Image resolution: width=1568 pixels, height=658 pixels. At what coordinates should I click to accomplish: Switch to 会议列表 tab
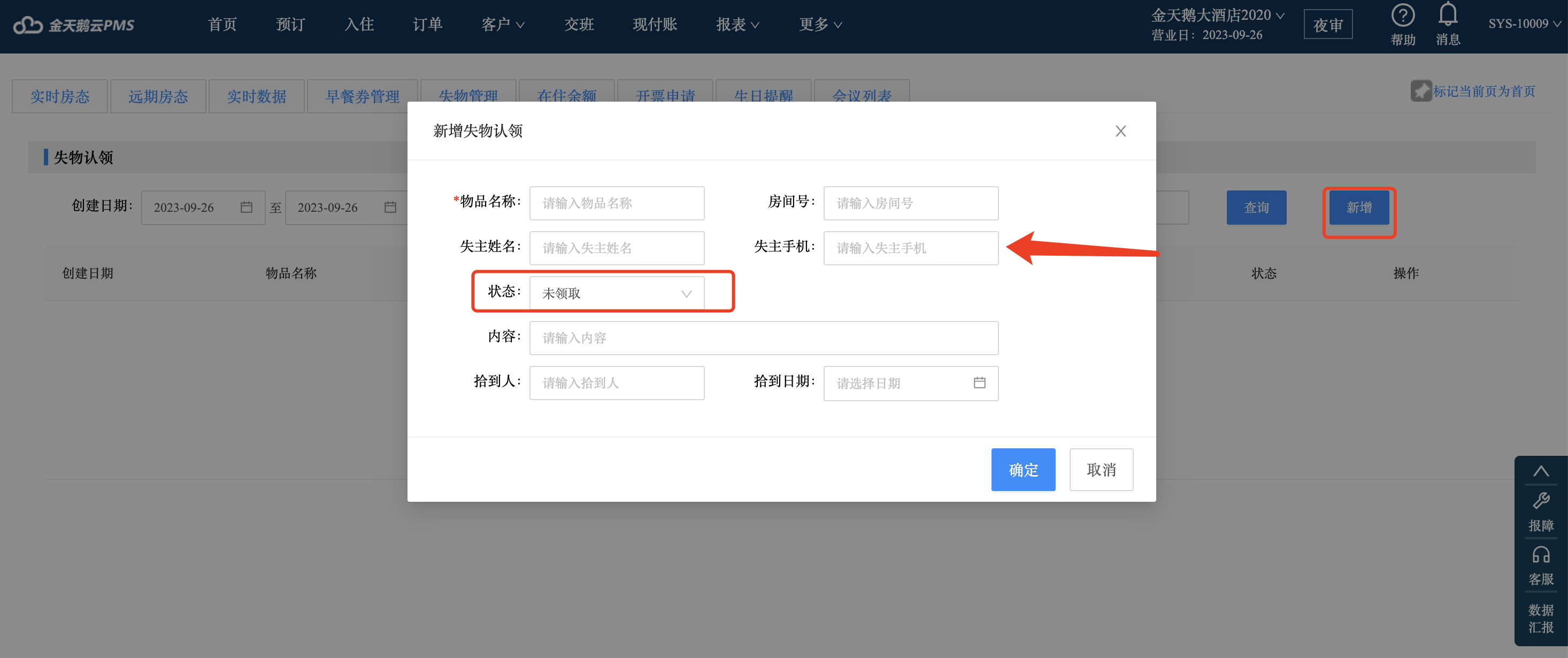862,92
